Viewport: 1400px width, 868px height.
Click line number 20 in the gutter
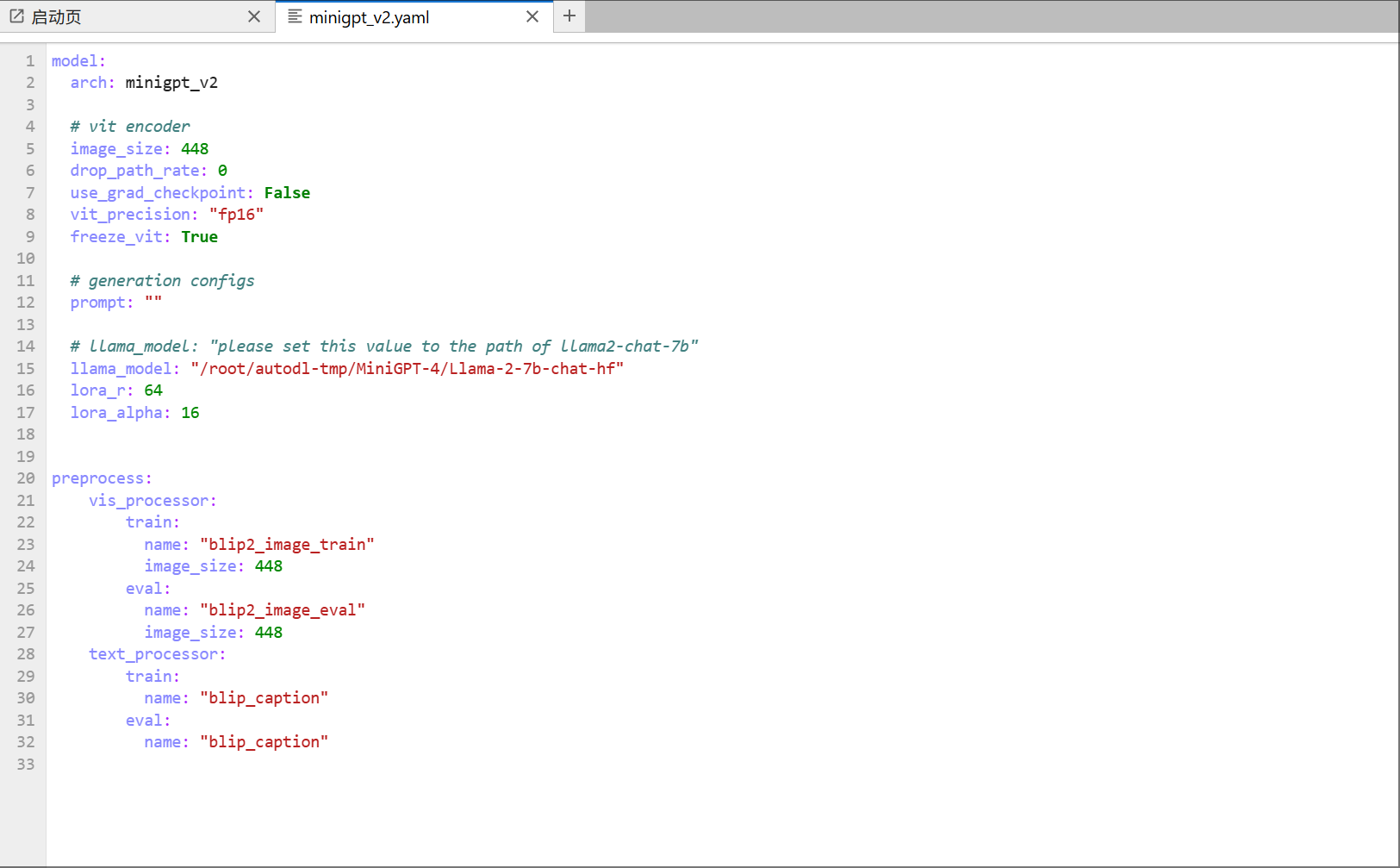click(26, 478)
